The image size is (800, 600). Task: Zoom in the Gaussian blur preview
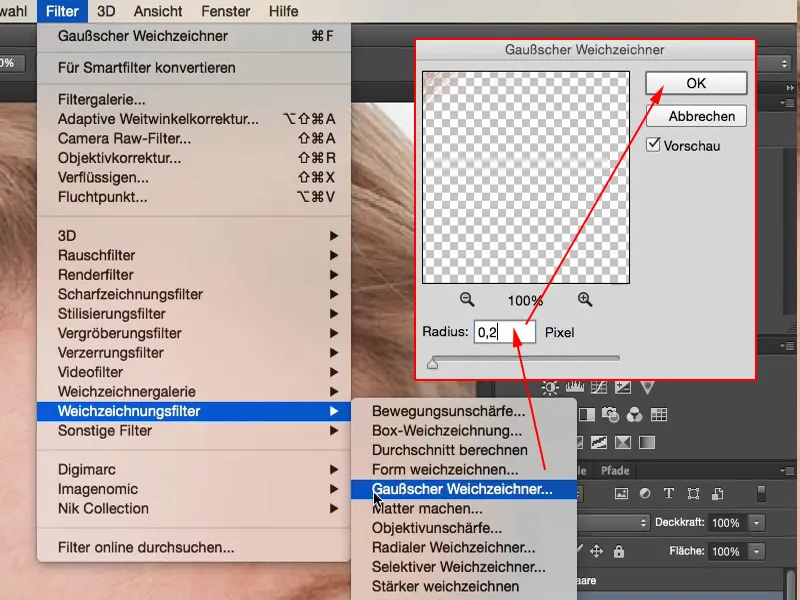click(585, 299)
